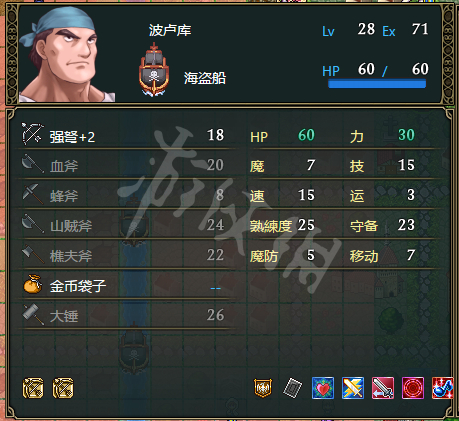
Task: Click the 波卢库 character portrait
Action: 67,55
